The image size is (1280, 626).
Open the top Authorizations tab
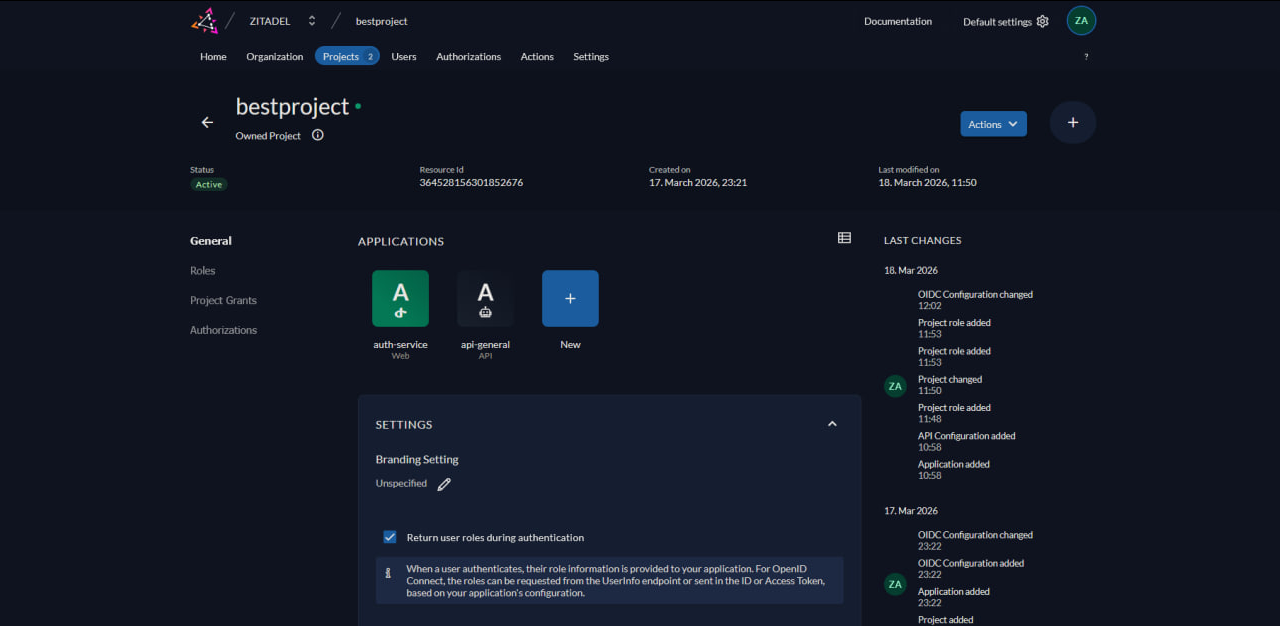click(x=469, y=57)
